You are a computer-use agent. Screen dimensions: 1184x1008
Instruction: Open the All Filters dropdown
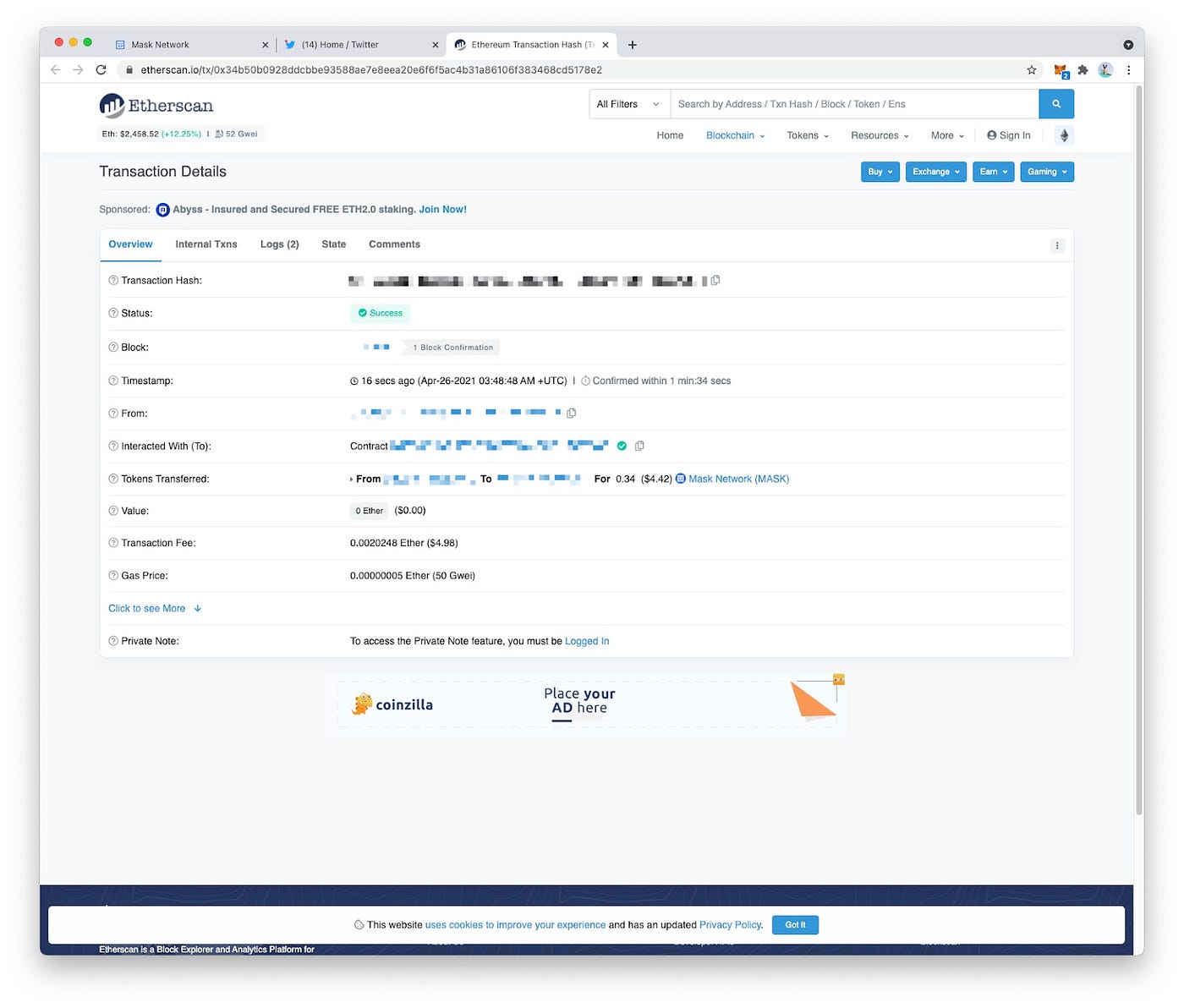click(629, 104)
